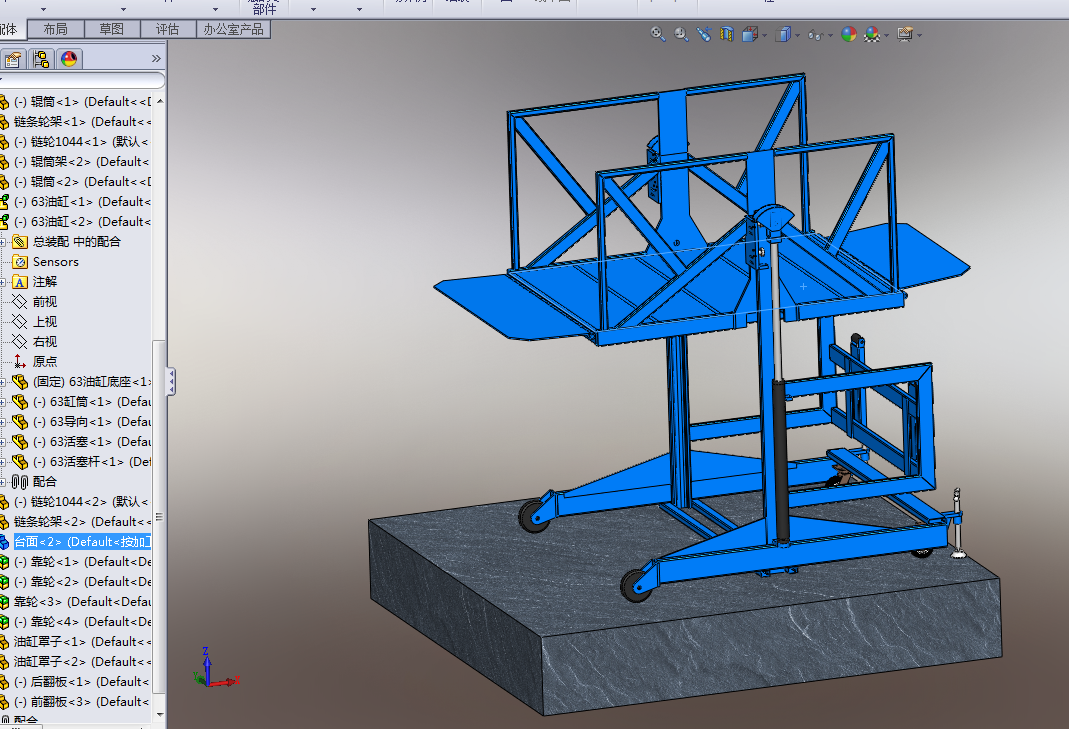Image resolution: width=1069 pixels, height=729 pixels.
Task: Click the tree scrollbar down arrow
Action: 160,715
